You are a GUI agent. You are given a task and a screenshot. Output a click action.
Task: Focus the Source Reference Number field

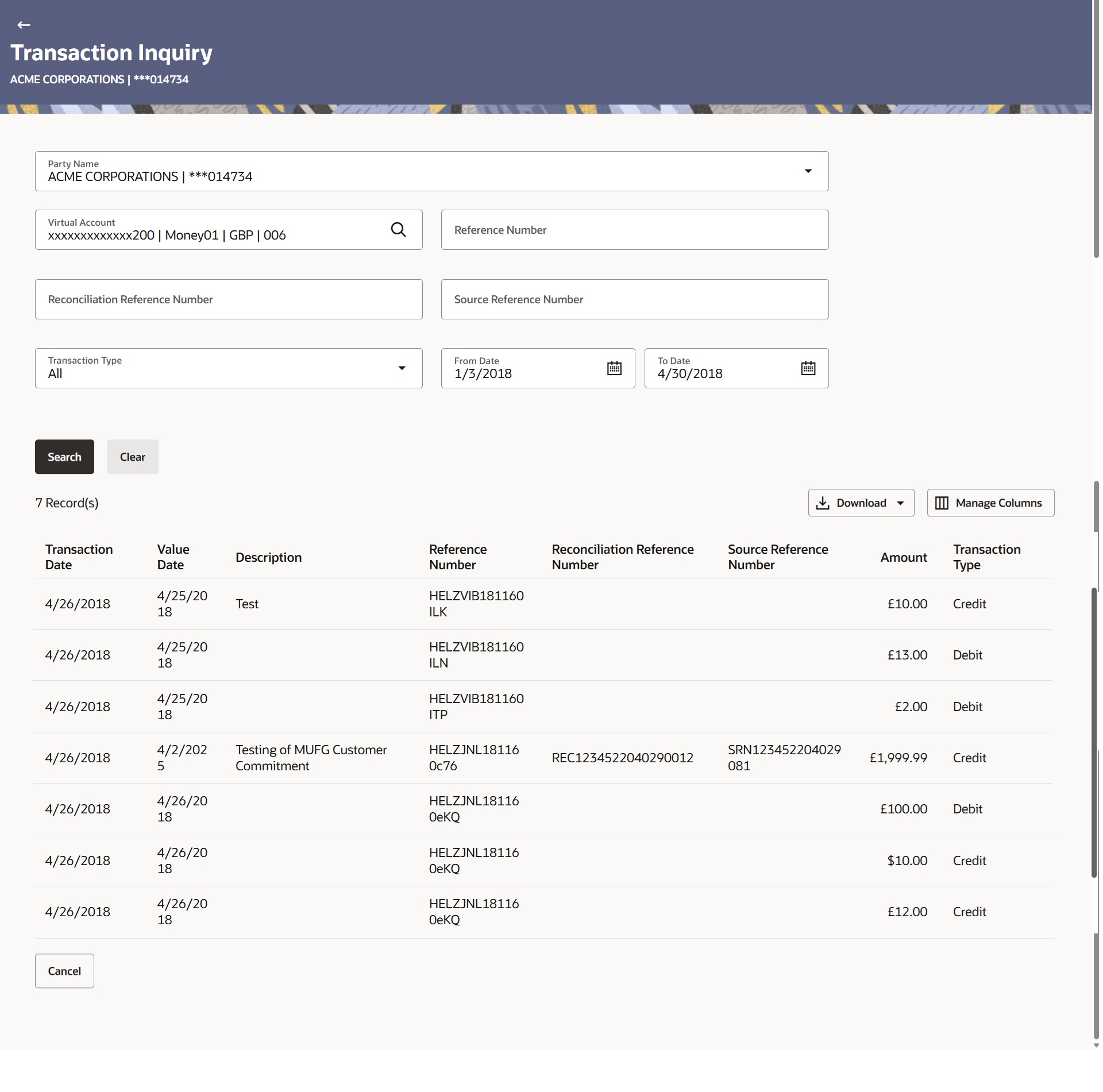pyautogui.click(x=634, y=299)
